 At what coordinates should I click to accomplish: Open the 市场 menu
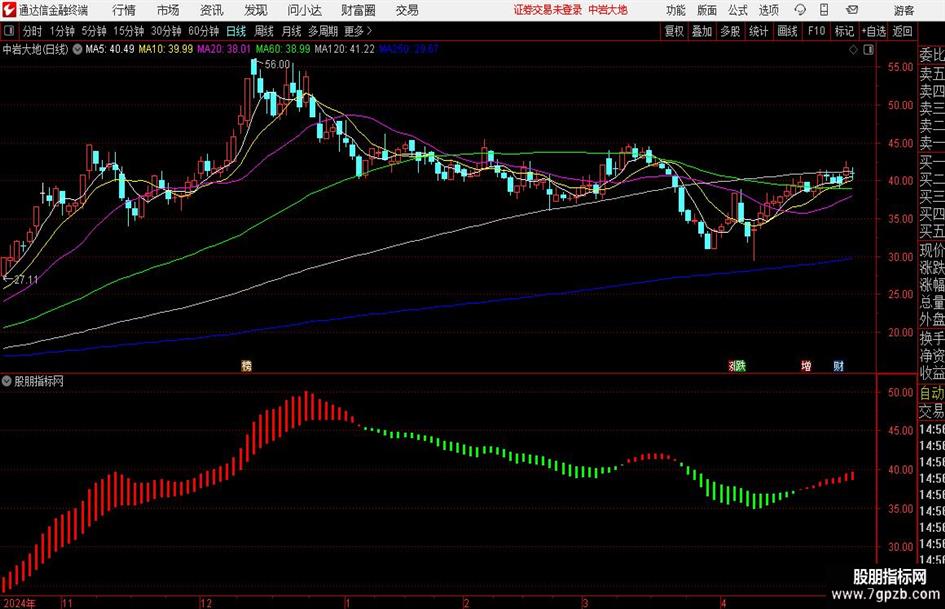click(168, 10)
